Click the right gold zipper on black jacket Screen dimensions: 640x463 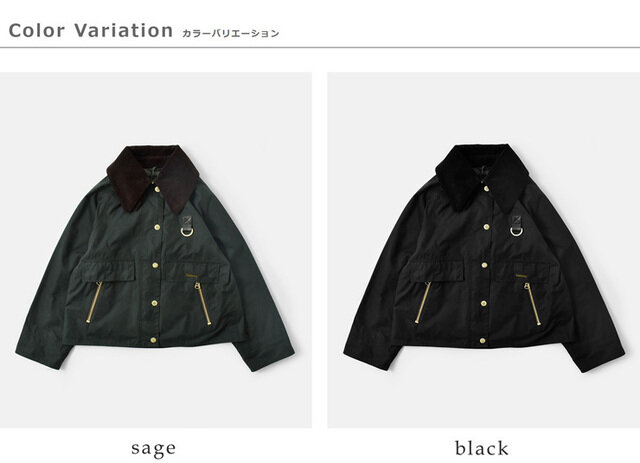pyautogui.click(x=532, y=304)
